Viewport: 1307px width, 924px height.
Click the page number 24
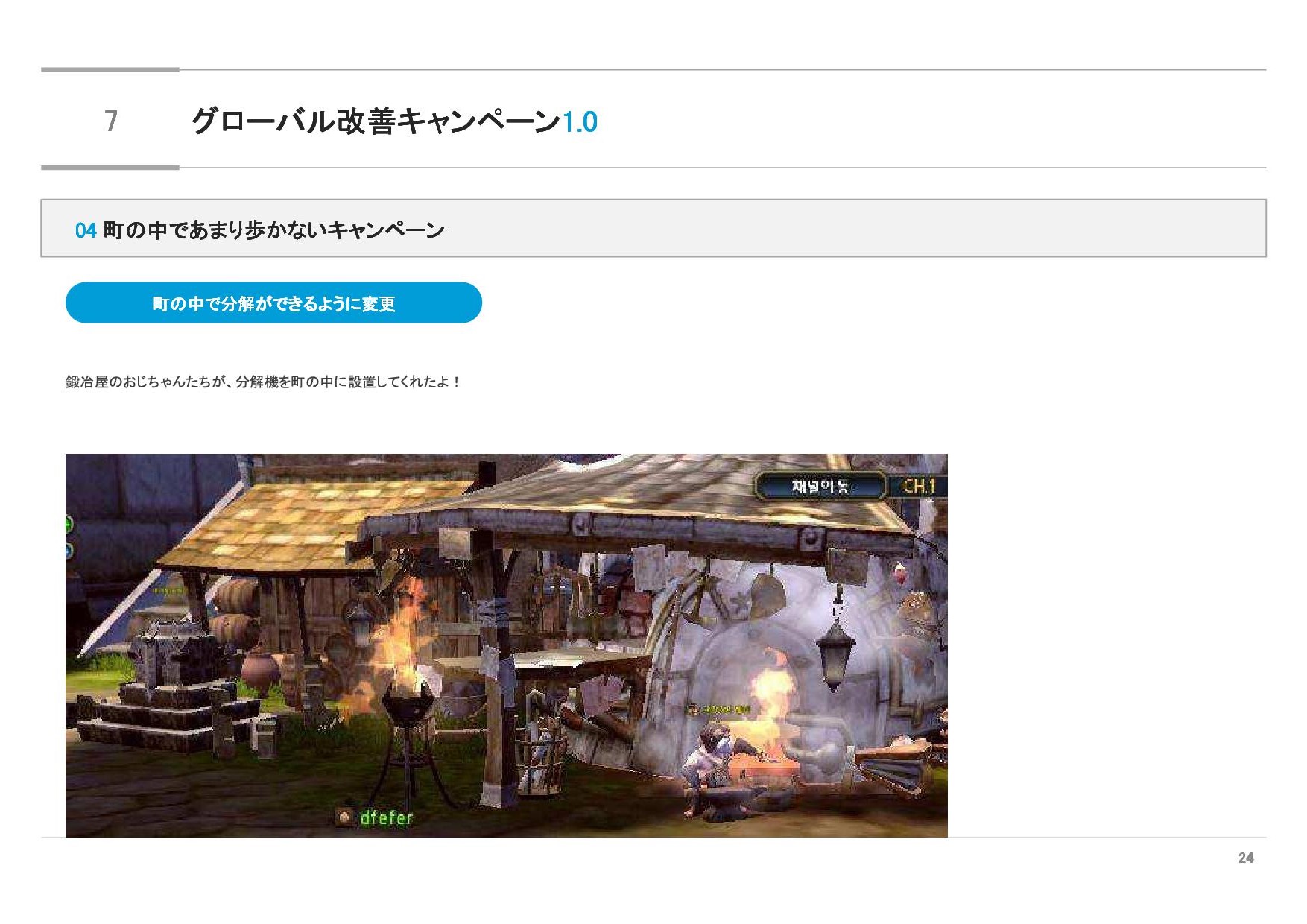coord(1246,858)
